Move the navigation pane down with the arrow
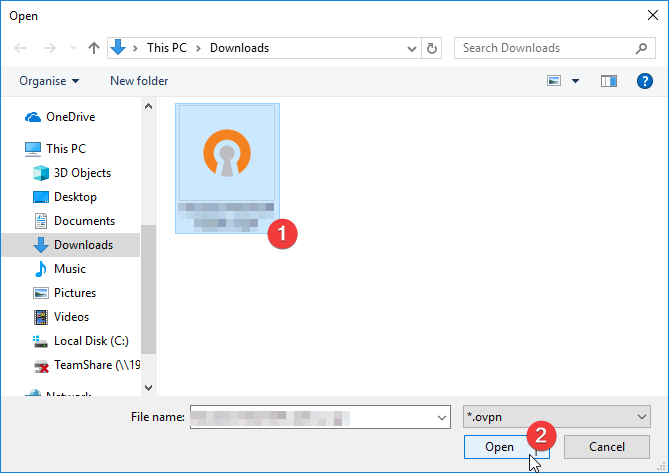The height and width of the screenshot is (473, 669). [x=148, y=388]
